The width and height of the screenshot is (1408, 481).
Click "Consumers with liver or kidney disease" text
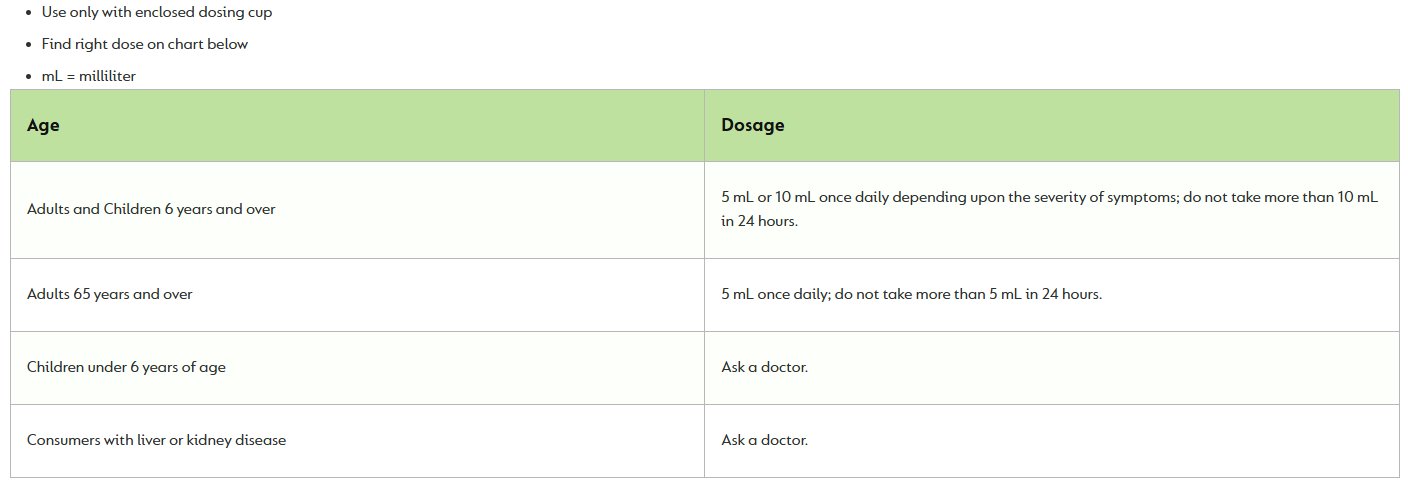tap(156, 440)
